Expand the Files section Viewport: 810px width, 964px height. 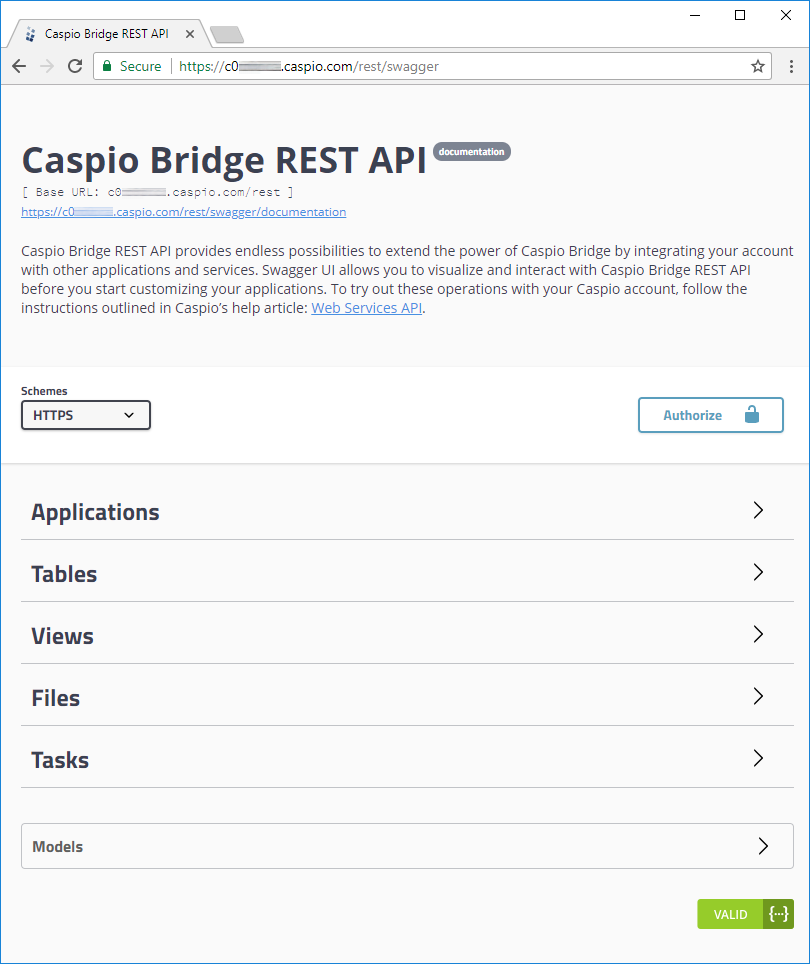(x=407, y=697)
